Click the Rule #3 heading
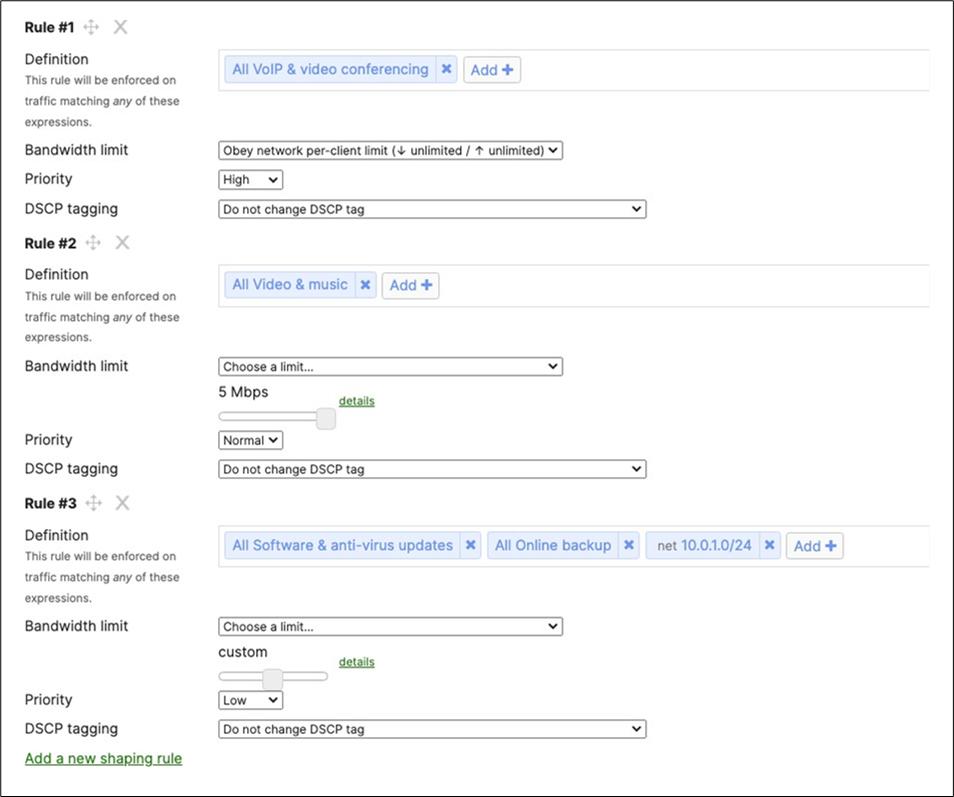Image resolution: width=954 pixels, height=797 pixels. (x=50, y=504)
